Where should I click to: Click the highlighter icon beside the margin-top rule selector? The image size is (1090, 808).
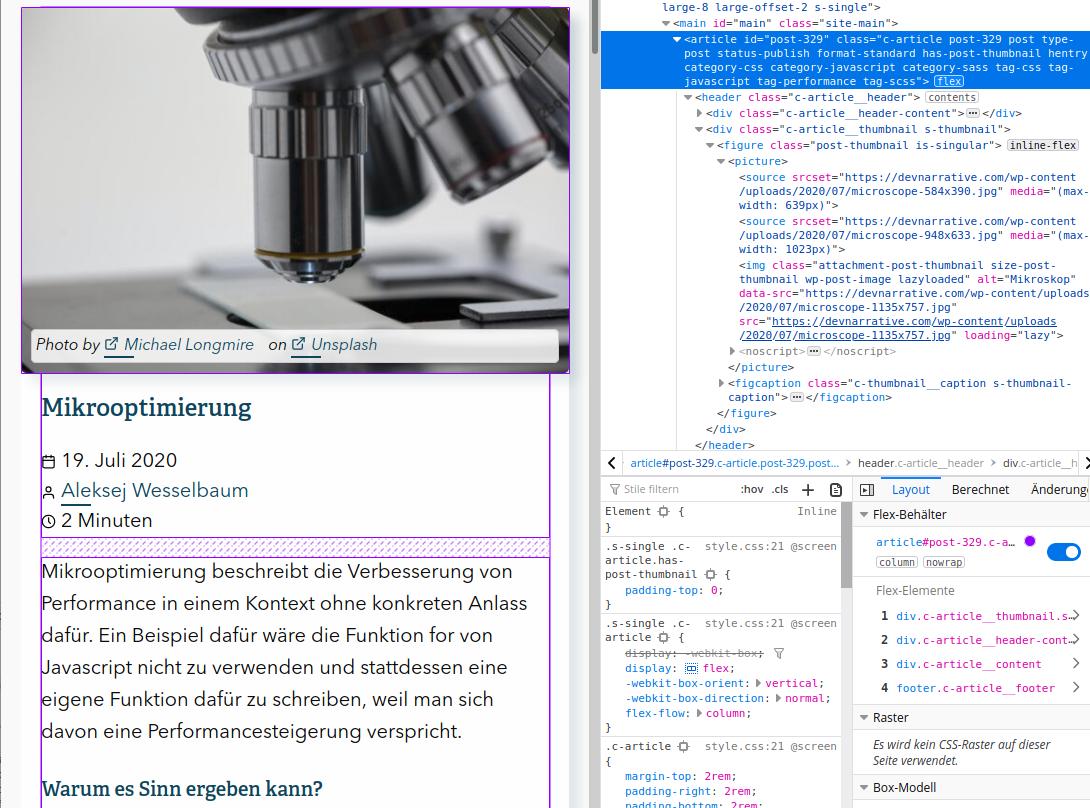[x=683, y=746]
